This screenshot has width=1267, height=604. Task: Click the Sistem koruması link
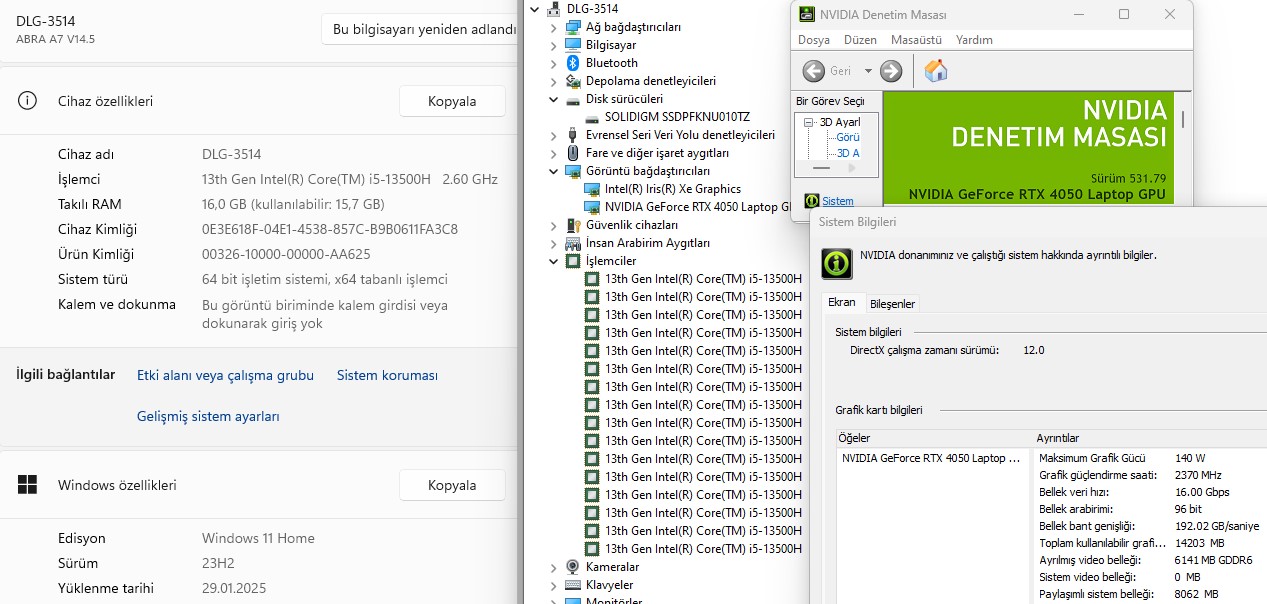[387, 375]
